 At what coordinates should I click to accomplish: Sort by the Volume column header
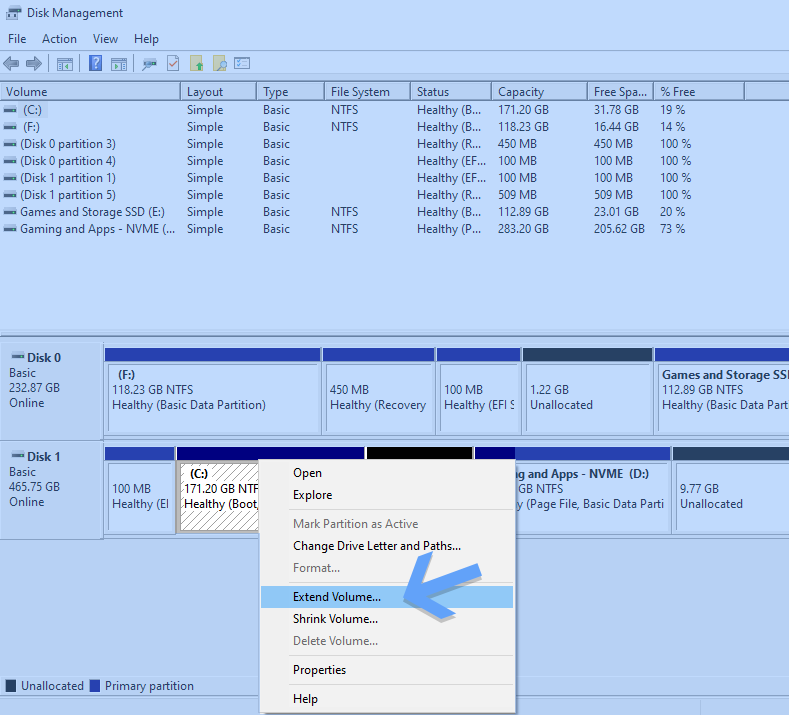(91, 92)
